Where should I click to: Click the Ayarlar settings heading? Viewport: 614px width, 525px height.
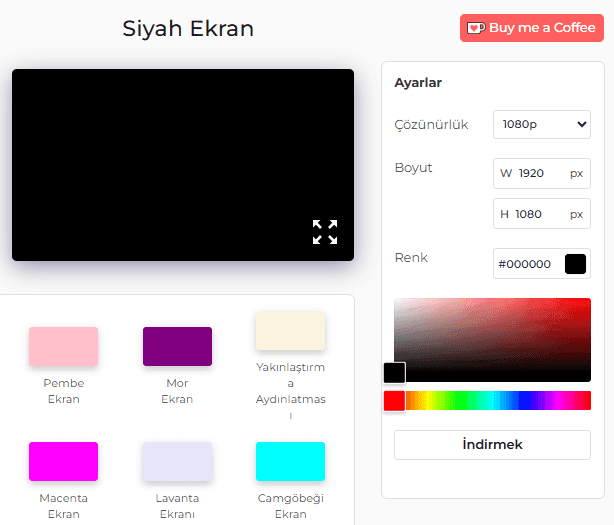coord(418,83)
